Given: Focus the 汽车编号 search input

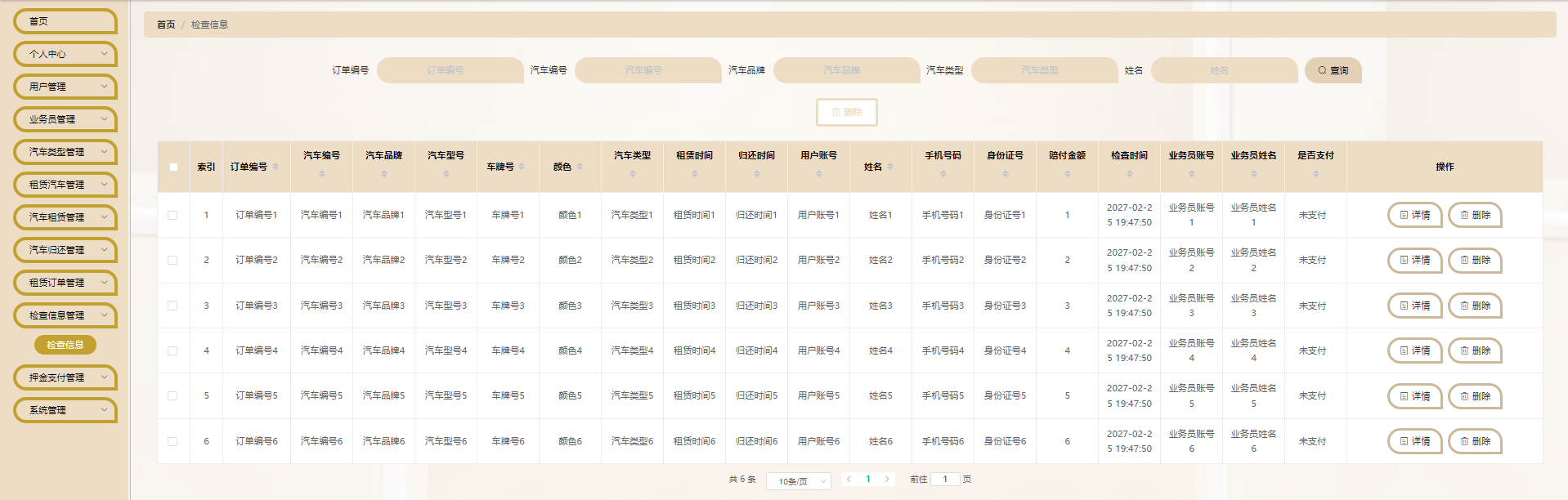Looking at the screenshot, I should coord(648,70).
